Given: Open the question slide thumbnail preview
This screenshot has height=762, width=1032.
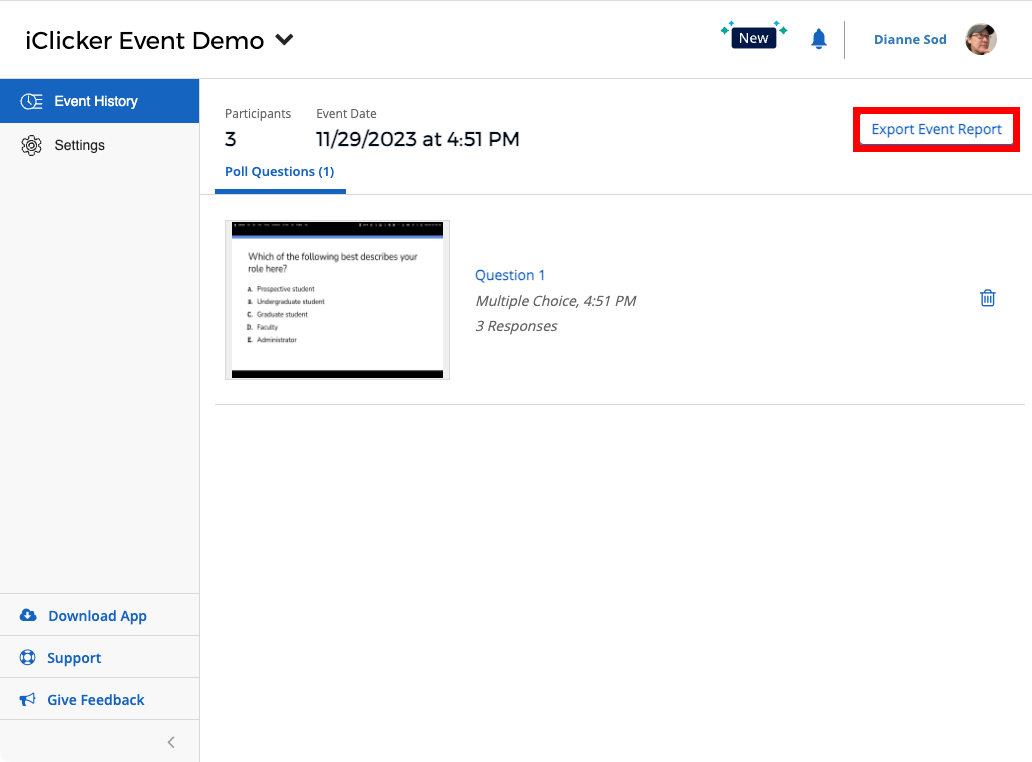Looking at the screenshot, I should pos(337,300).
